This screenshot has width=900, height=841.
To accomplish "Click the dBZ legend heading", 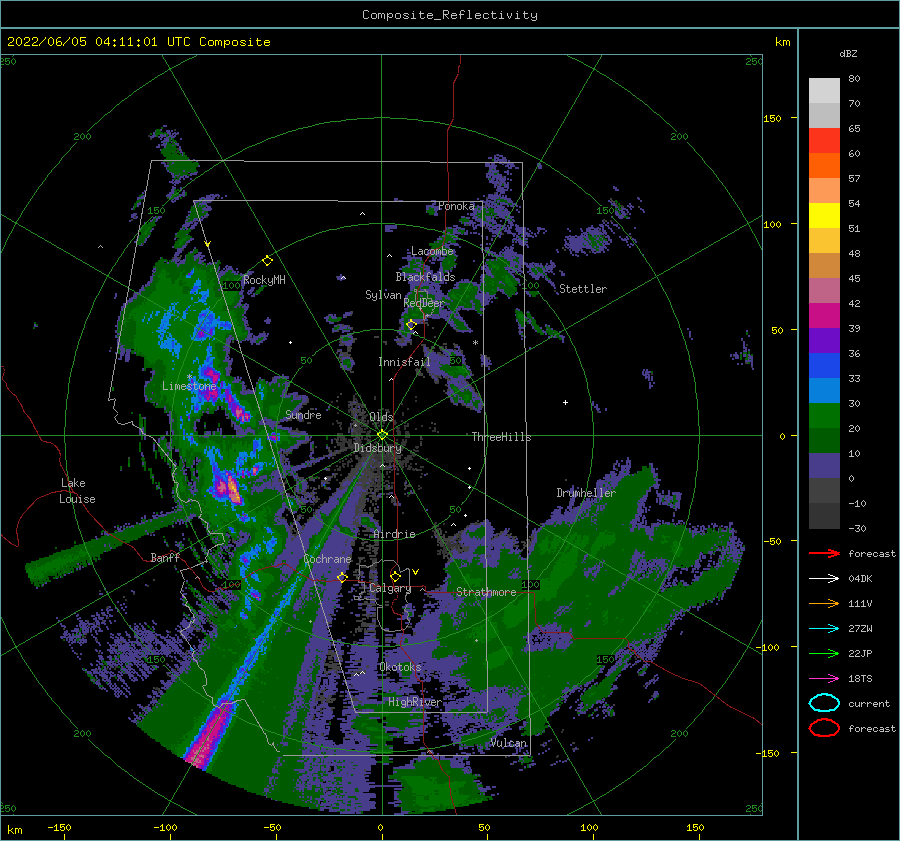I will (x=848, y=53).
